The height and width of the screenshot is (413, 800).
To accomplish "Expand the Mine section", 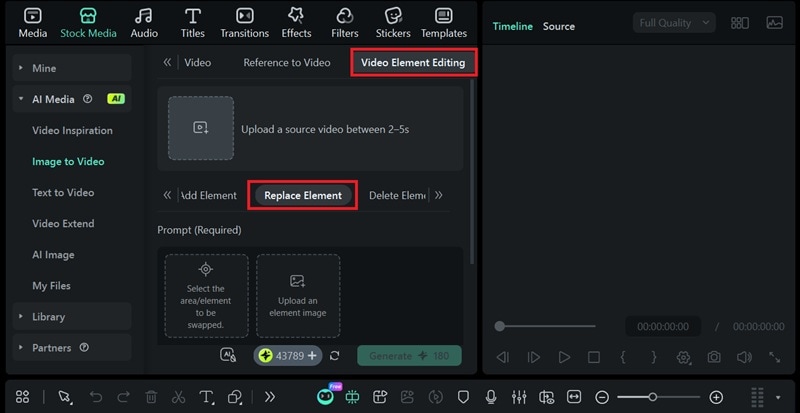I will click(x=72, y=68).
